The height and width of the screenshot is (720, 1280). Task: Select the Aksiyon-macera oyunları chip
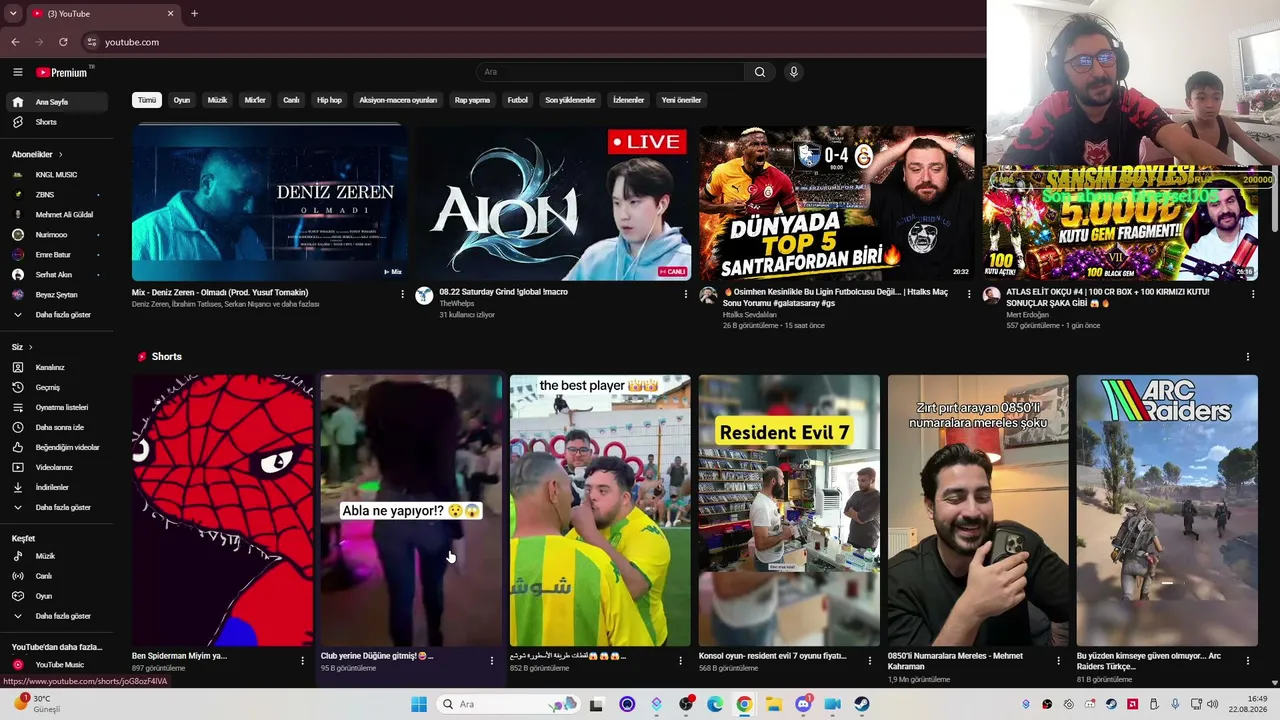point(398,100)
